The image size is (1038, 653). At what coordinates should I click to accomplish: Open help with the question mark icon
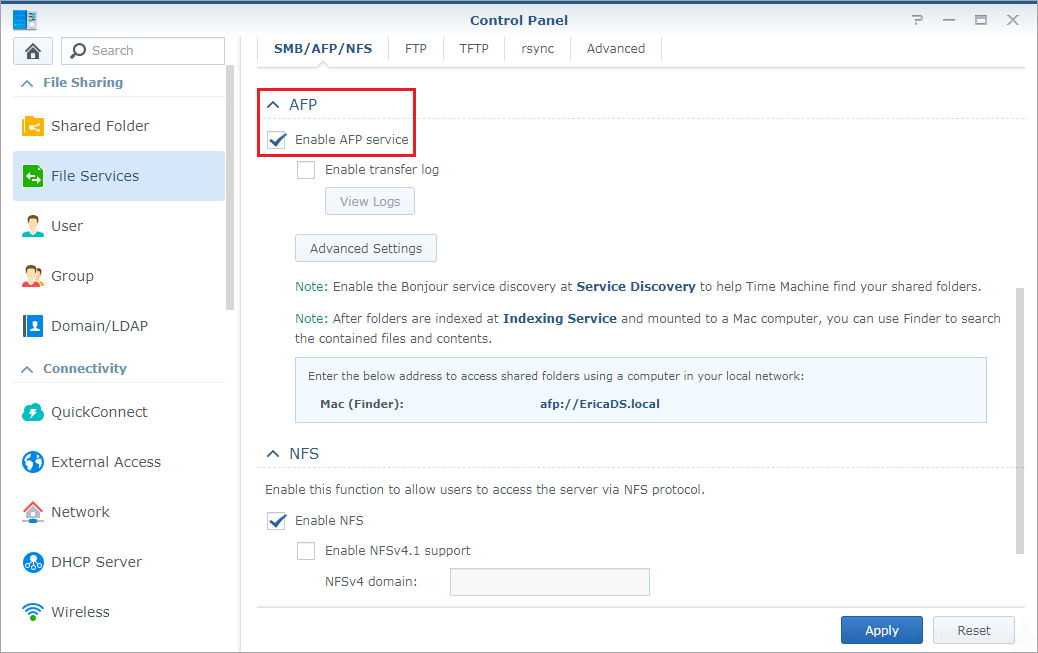(x=917, y=20)
